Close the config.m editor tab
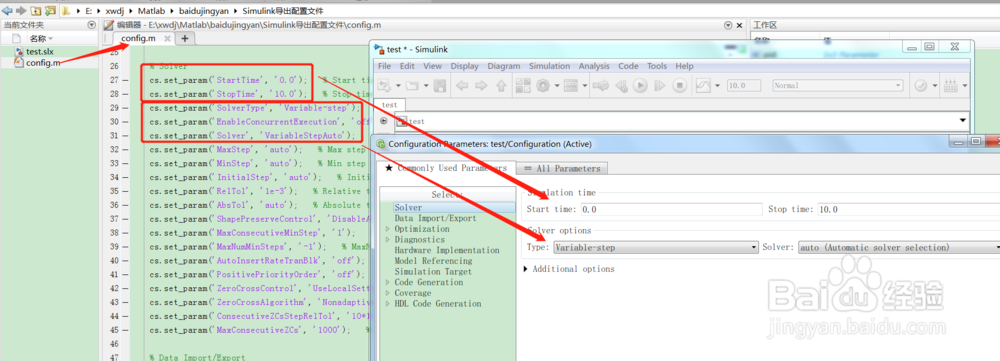Viewport: 1000px width, 361px height. 167,39
